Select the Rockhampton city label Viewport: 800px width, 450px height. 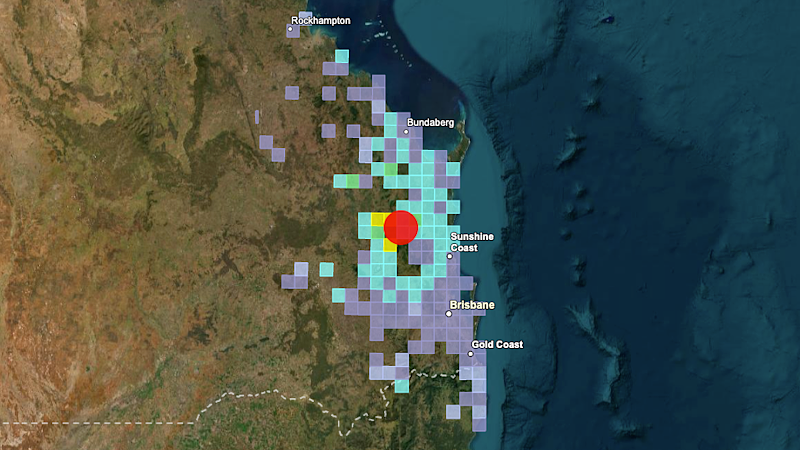[320, 20]
